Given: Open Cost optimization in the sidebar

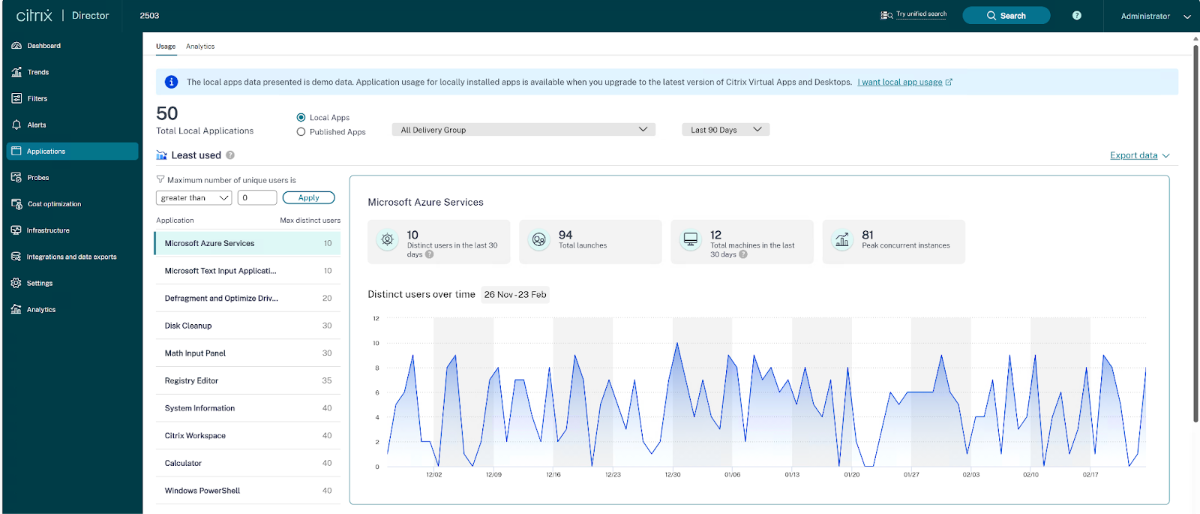Looking at the screenshot, I should pos(17,204).
